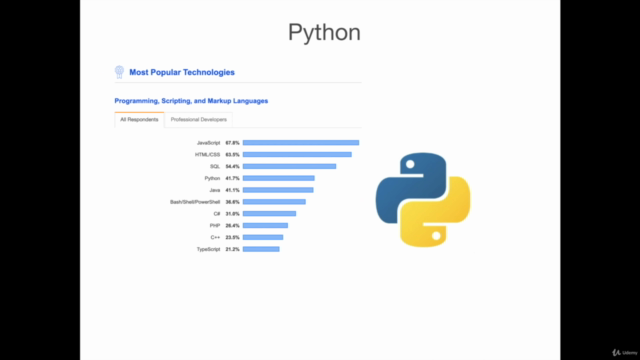Click the 41.7% value next to Python
The image size is (640, 360).
[232, 178]
